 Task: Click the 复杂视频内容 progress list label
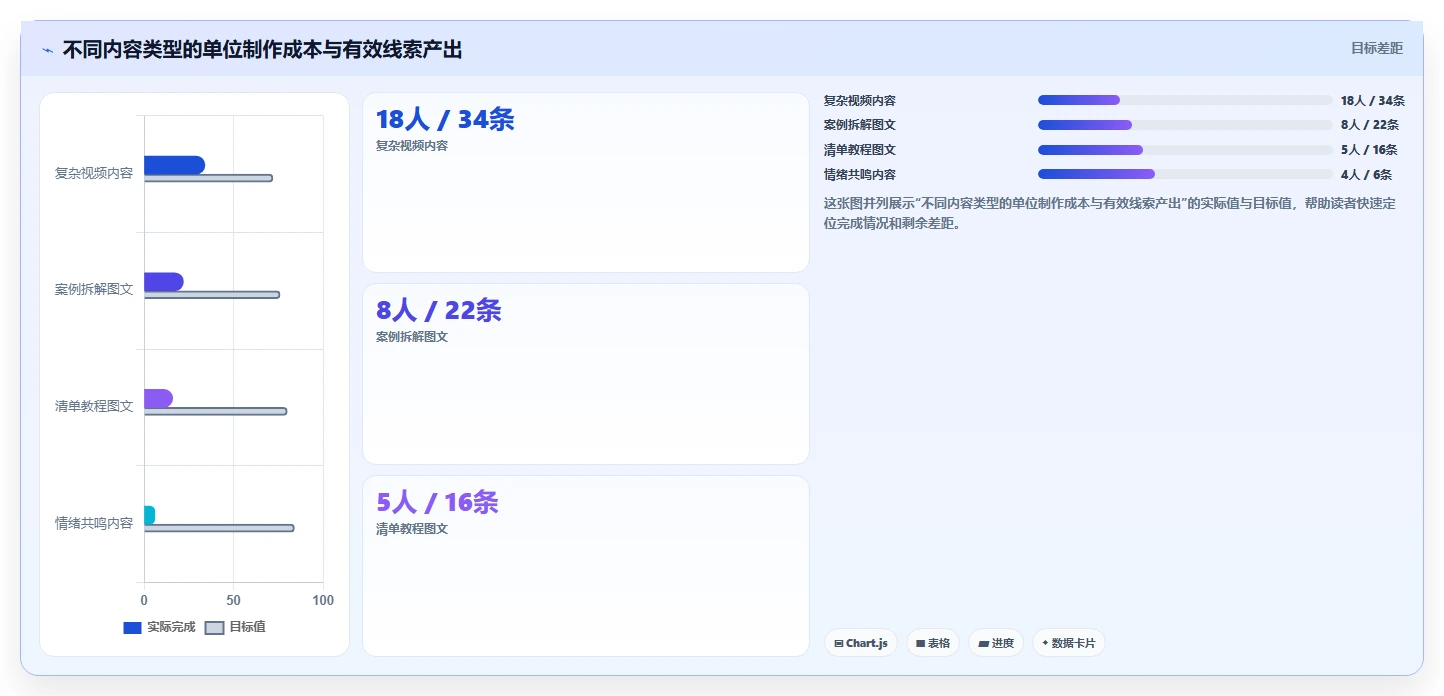[x=860, y=101]
